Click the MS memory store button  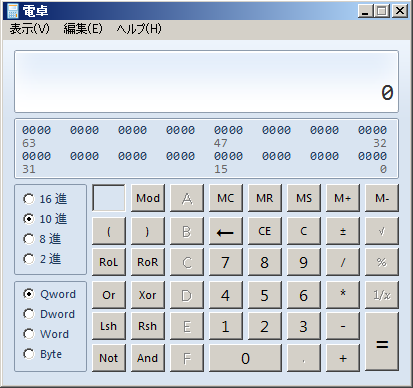click(304, 198)
